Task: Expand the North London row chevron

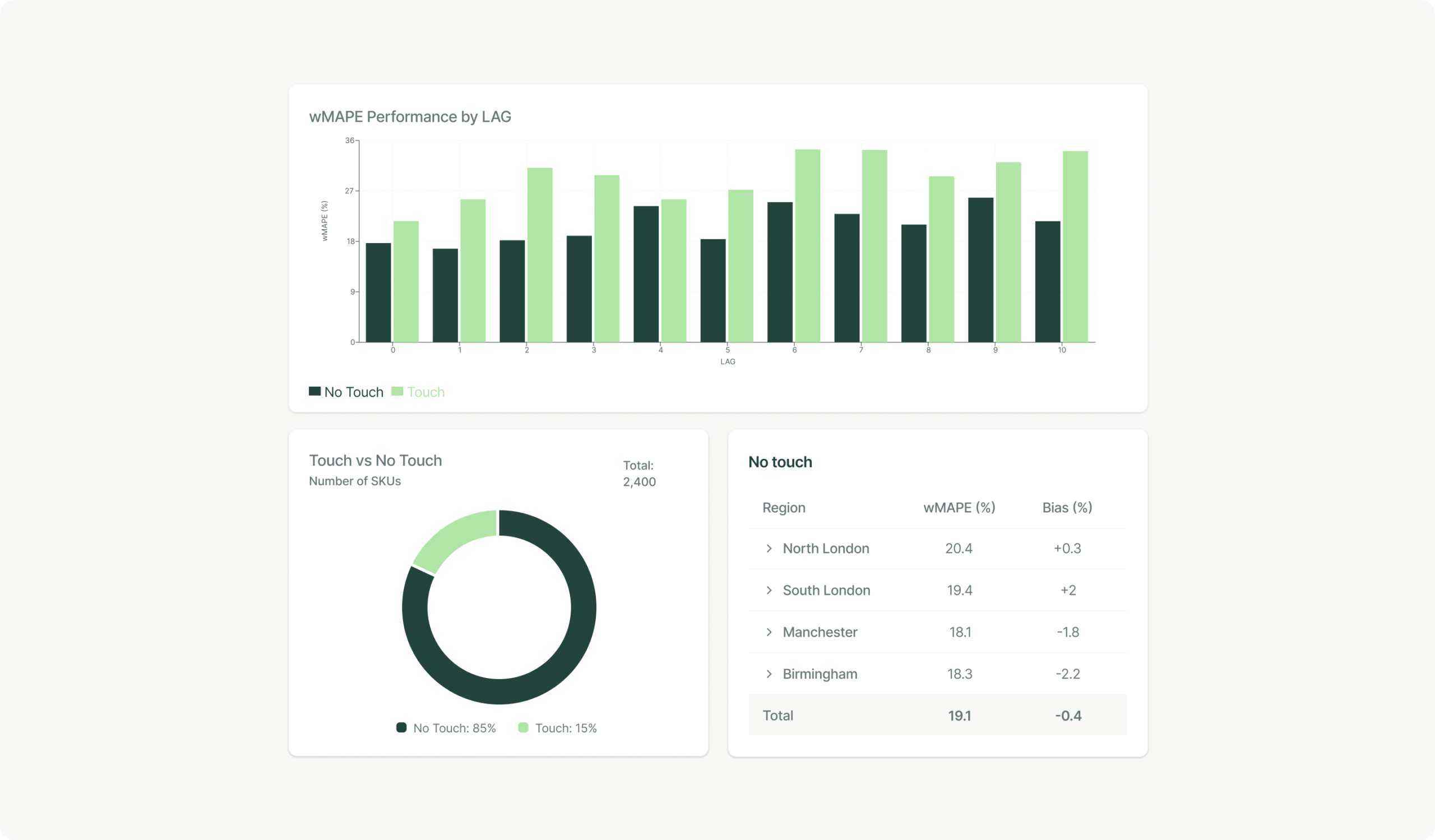Action: [769, 549]
